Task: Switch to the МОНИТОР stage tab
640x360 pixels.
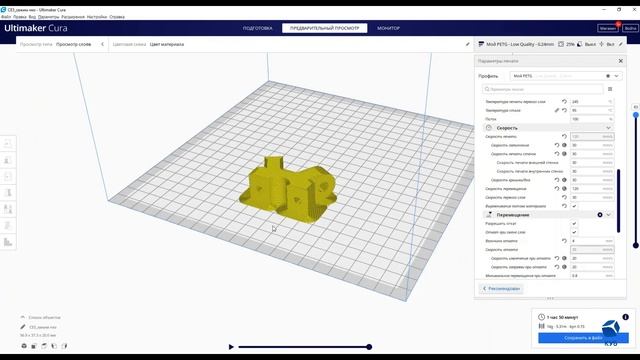Action: pos(388,28)
